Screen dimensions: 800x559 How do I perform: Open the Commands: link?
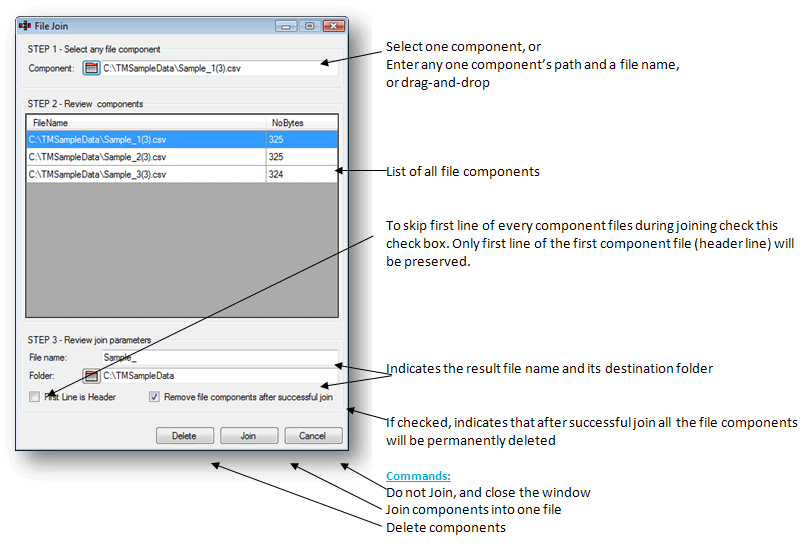(418, 476)
